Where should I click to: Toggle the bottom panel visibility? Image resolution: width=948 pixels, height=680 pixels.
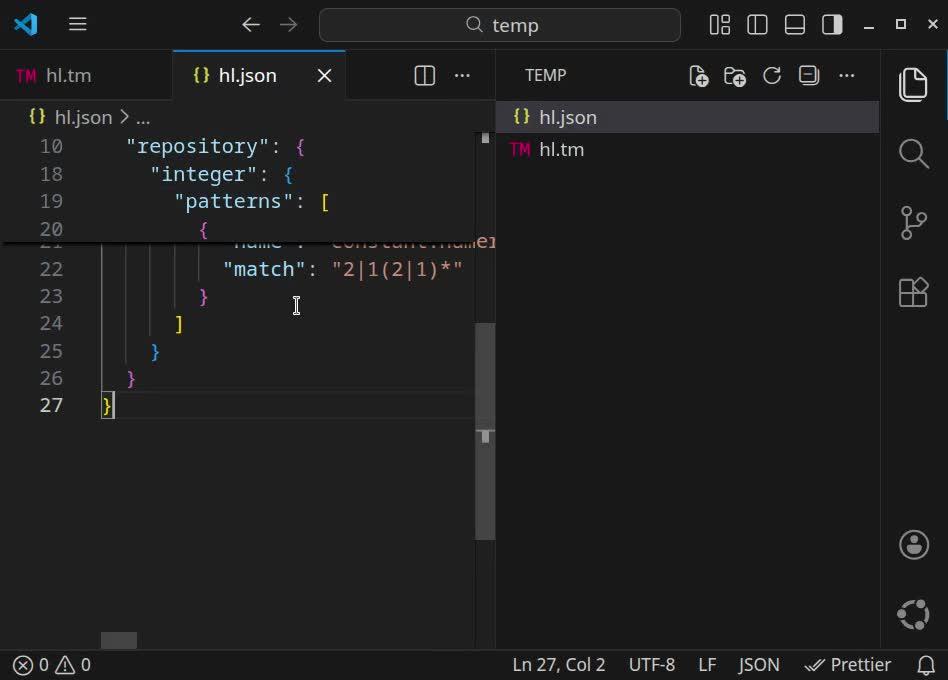click(795, 24)
